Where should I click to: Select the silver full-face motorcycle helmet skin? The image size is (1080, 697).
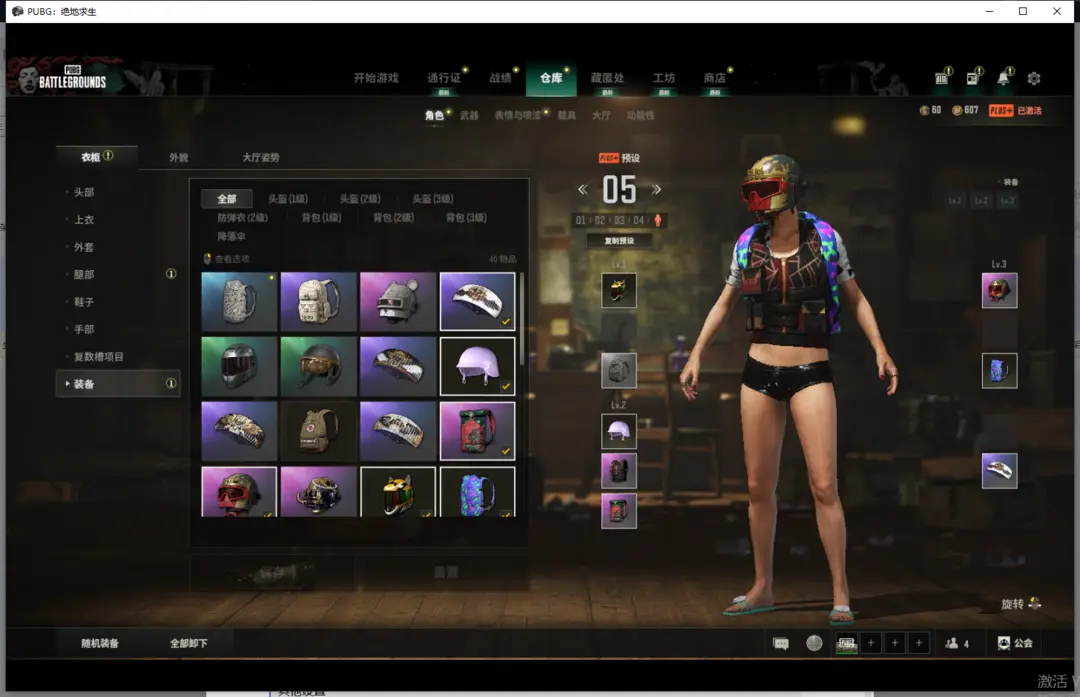[239, 366]
